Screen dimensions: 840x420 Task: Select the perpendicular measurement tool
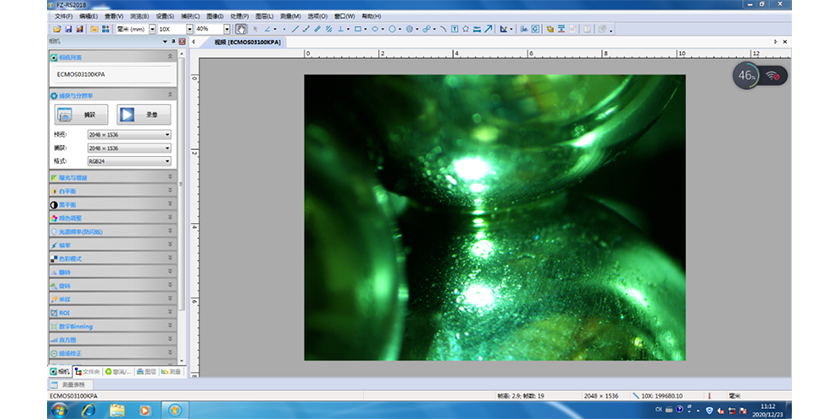pos(340,29)
